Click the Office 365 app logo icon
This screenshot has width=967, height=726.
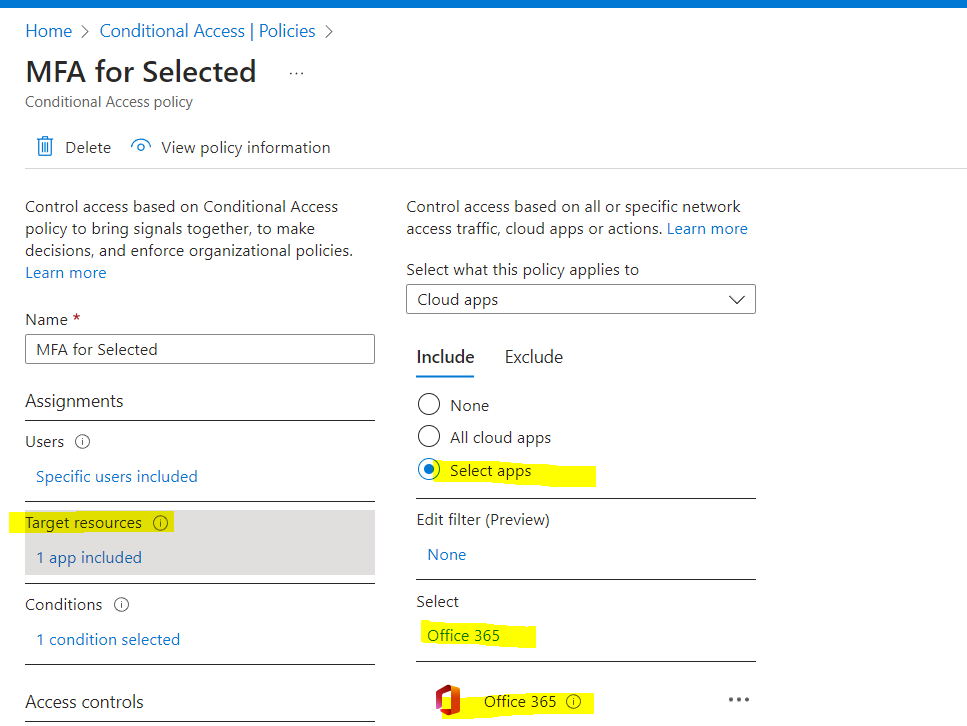click(448, 701)
